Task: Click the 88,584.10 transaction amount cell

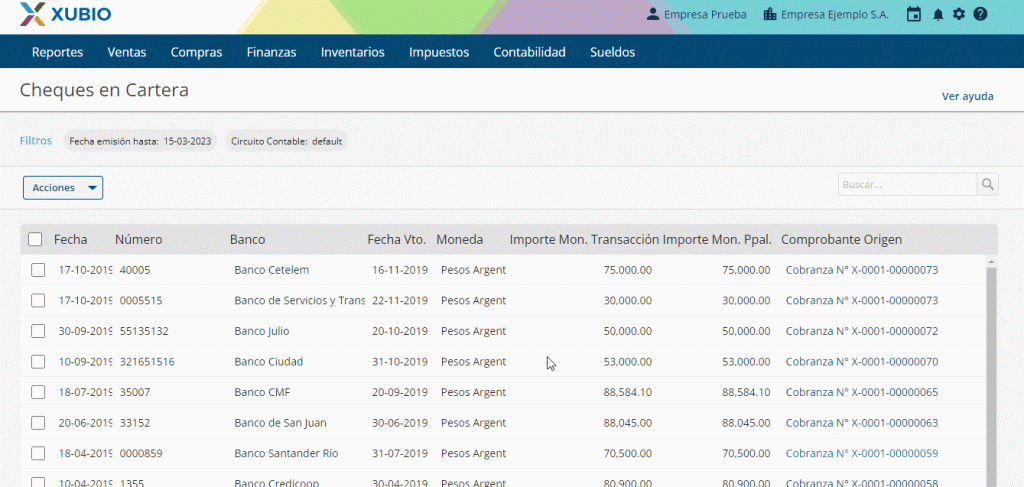Action: (x=628, y=392)
